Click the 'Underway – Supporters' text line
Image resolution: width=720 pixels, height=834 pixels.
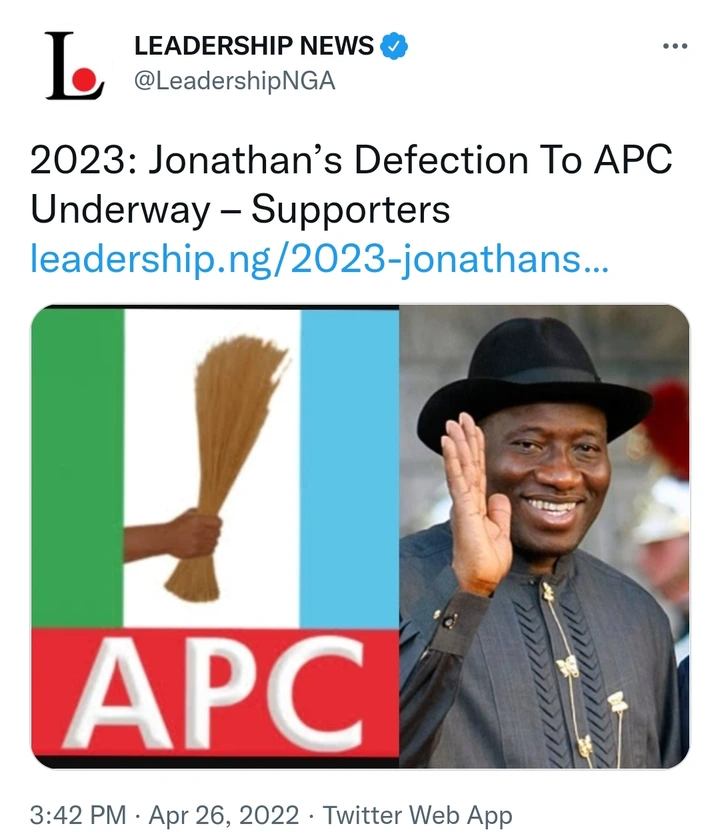240,211
